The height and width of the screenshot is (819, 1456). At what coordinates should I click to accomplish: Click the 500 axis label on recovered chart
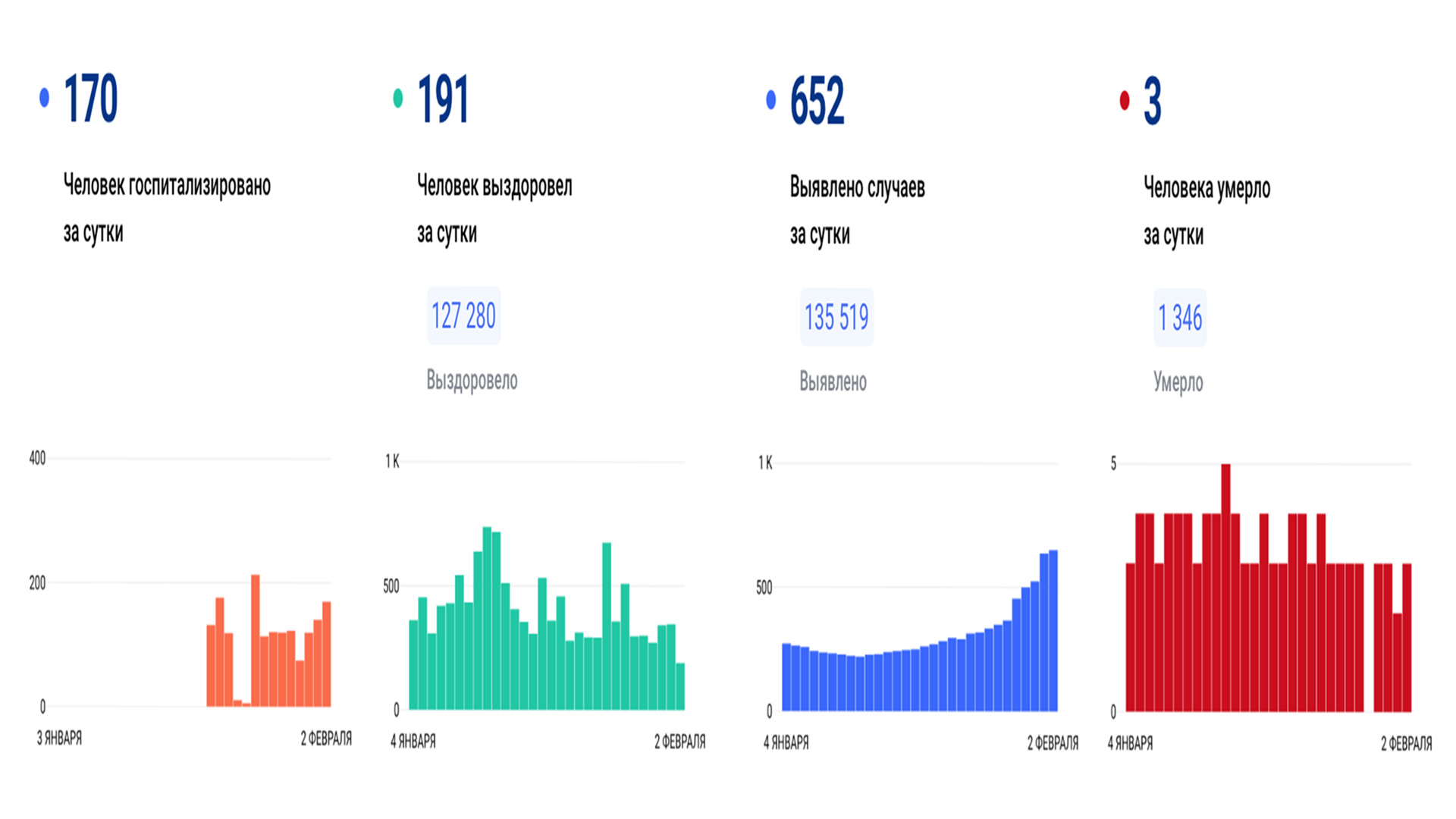click(x=391, y=586)
